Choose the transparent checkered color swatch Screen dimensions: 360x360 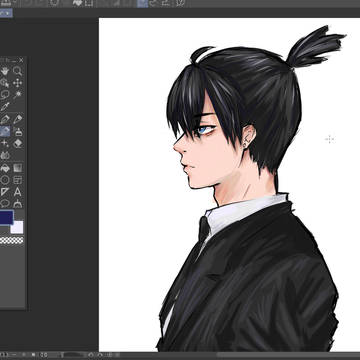pyautogui.click(x=12, y=240)
